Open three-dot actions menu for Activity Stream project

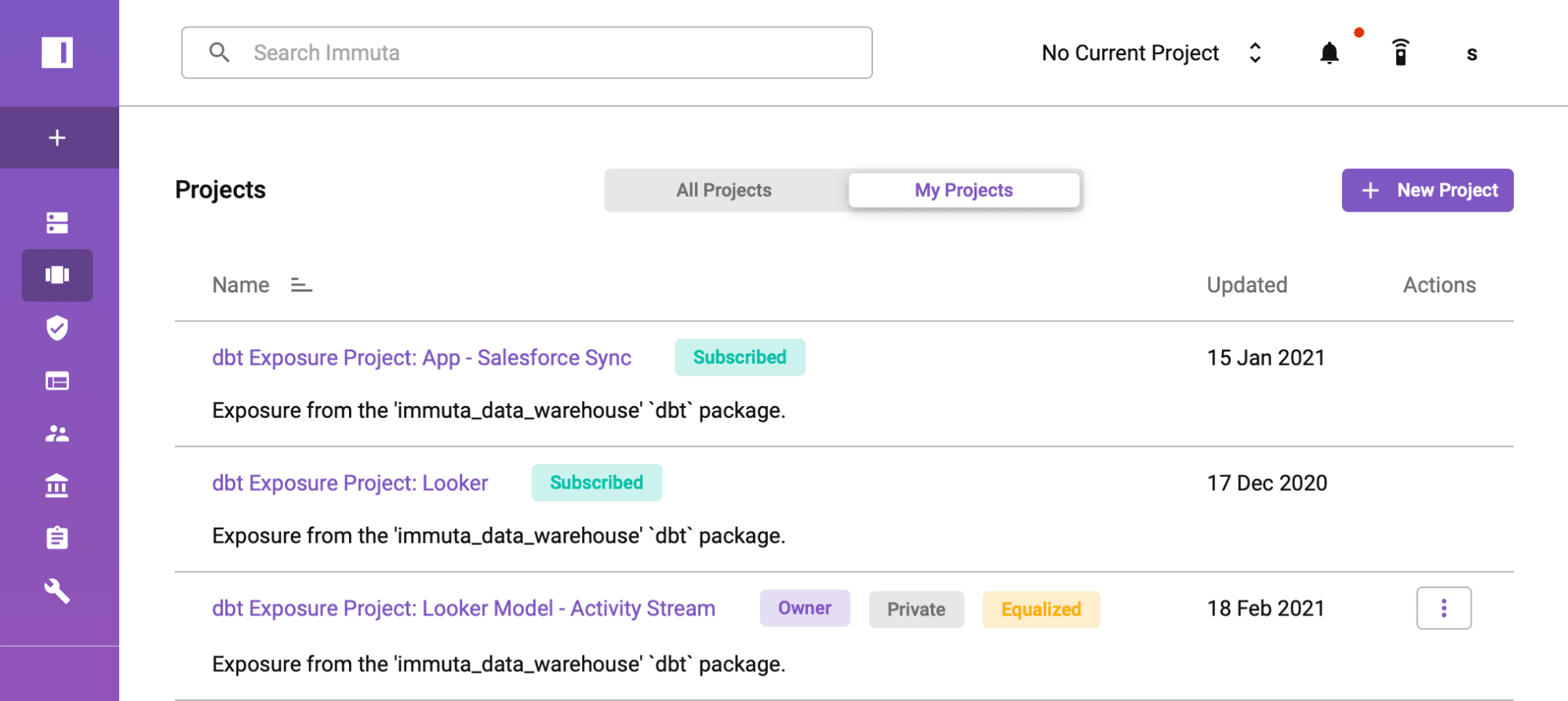point(1444,608)
